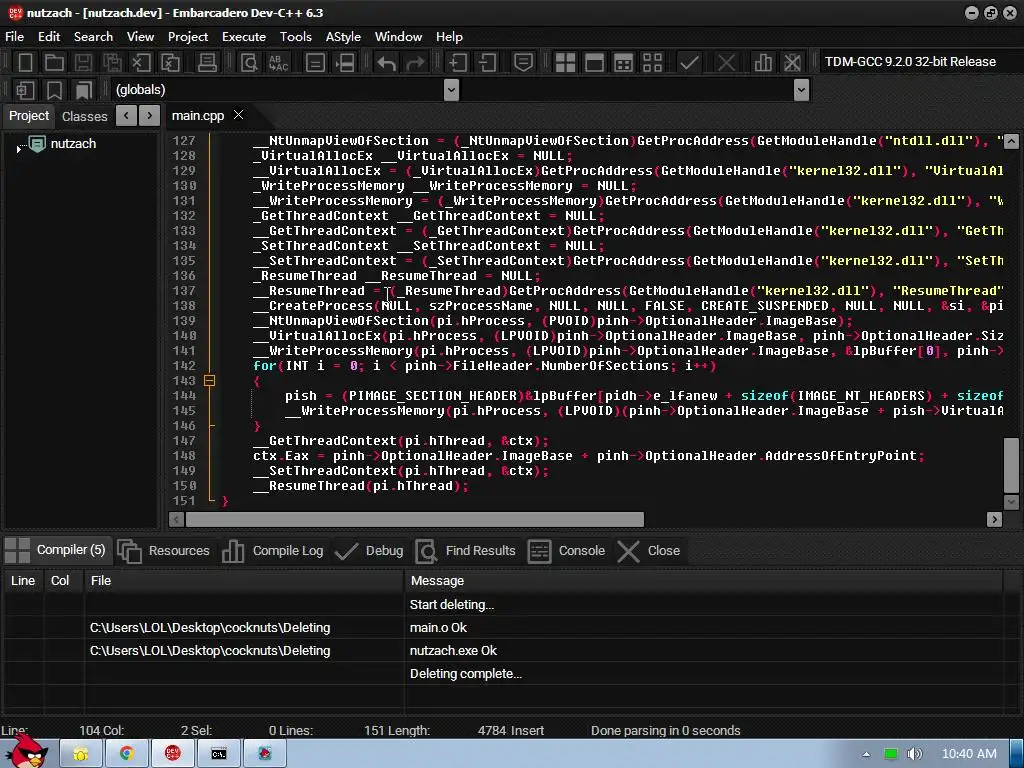Open the Project menu

click(x=188, y=37)
